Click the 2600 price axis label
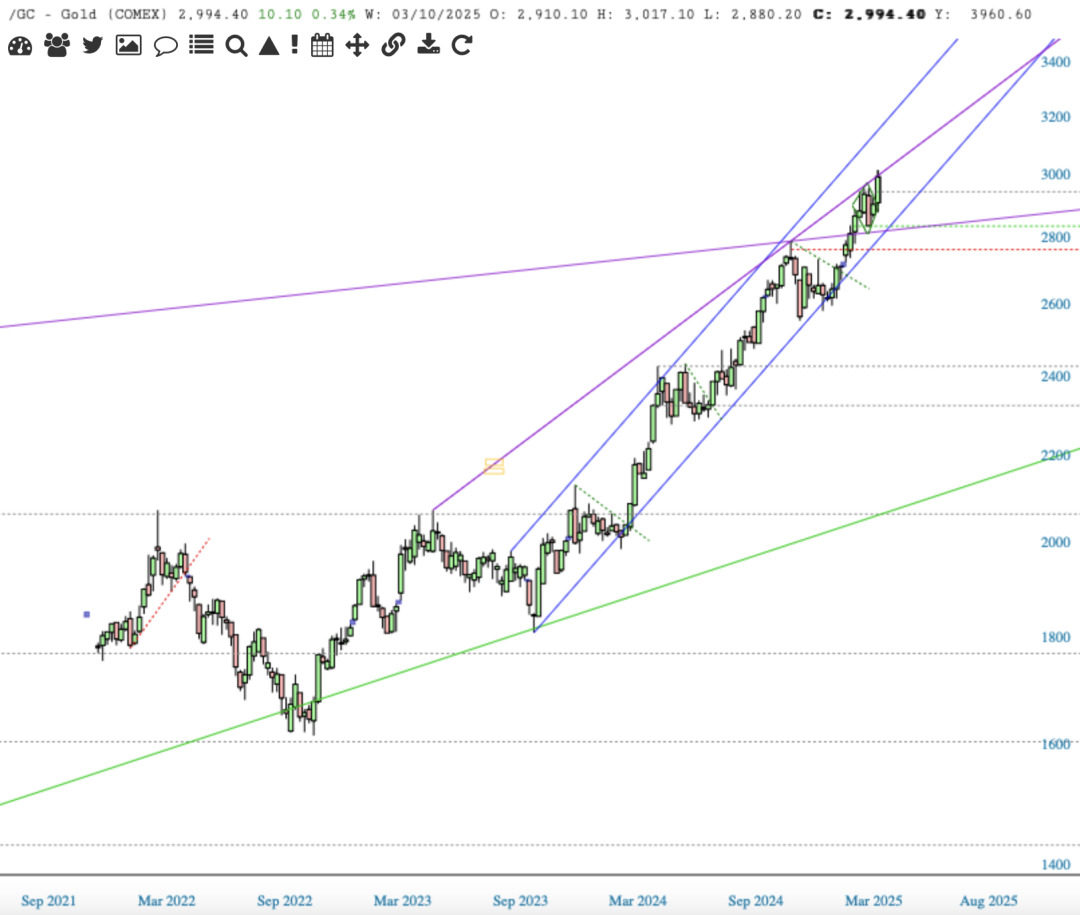This screenshot has width=1080, height=915. [1055, 305]
